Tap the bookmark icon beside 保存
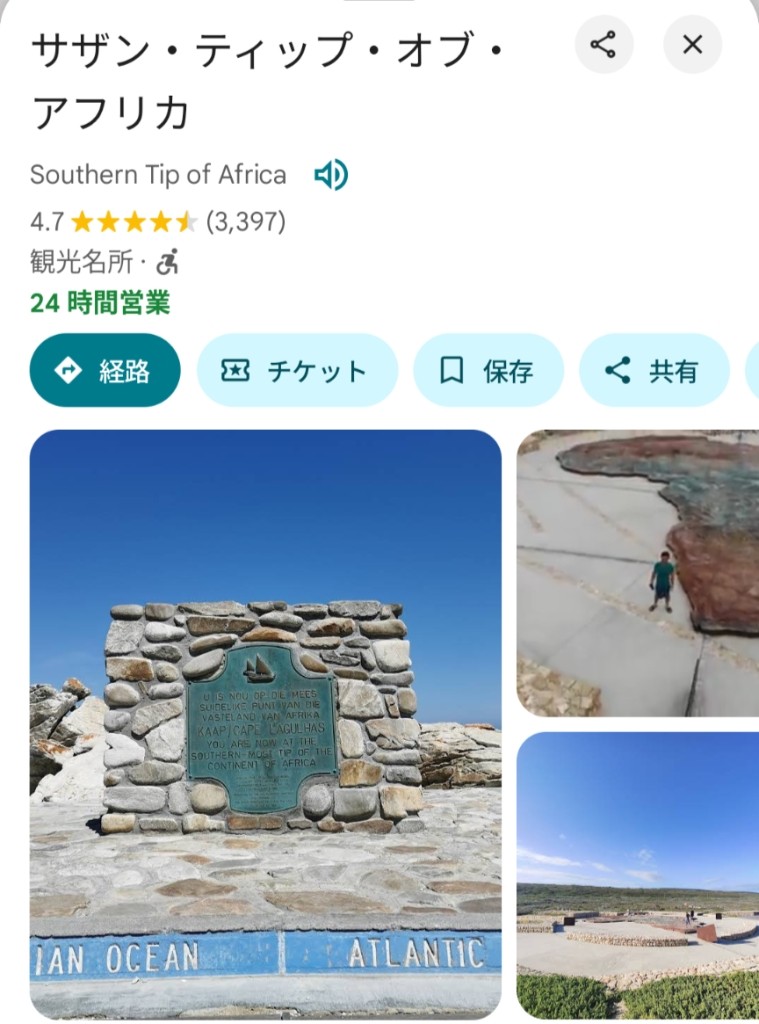 451,370
